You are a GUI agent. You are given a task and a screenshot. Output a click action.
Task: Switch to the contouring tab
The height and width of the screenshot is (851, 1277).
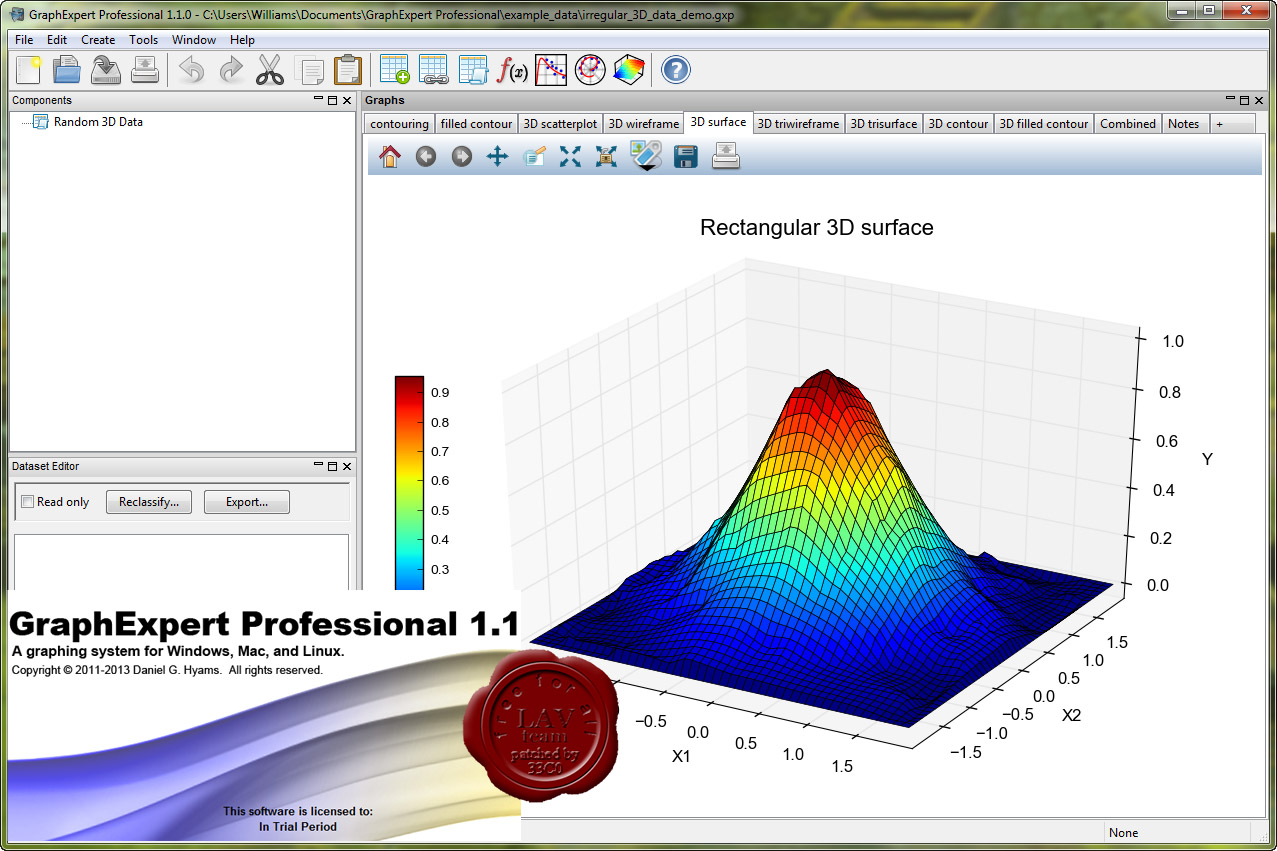[399, 124]
